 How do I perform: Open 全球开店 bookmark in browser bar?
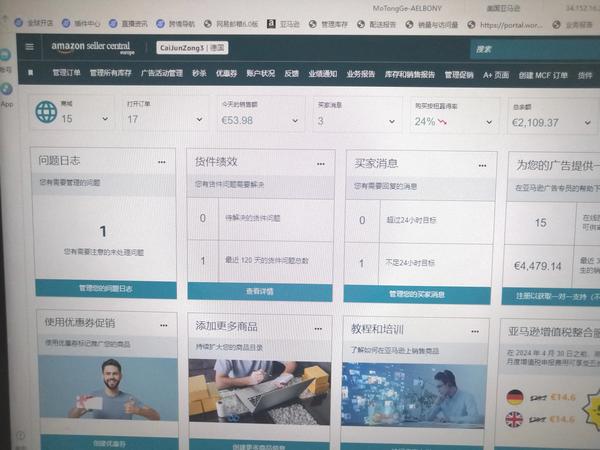tap(35, 23)
